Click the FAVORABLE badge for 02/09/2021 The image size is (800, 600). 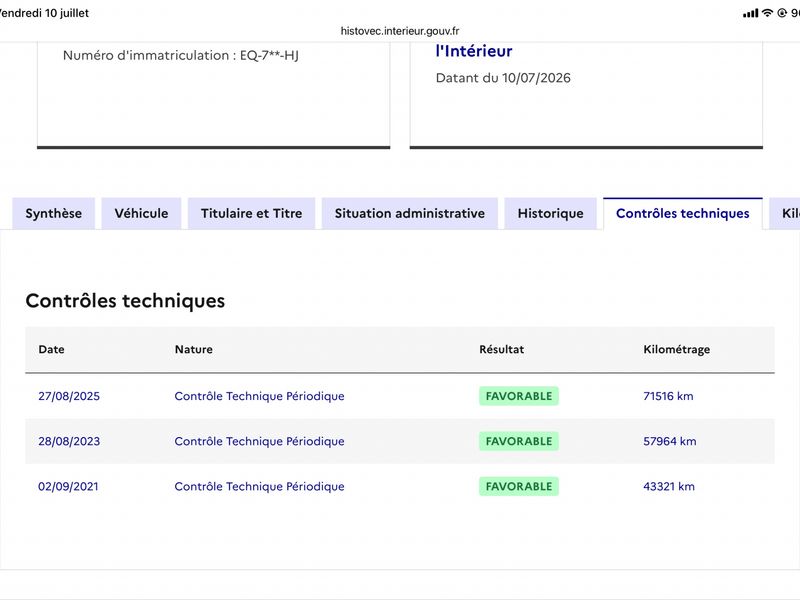(x=519, y=486)
